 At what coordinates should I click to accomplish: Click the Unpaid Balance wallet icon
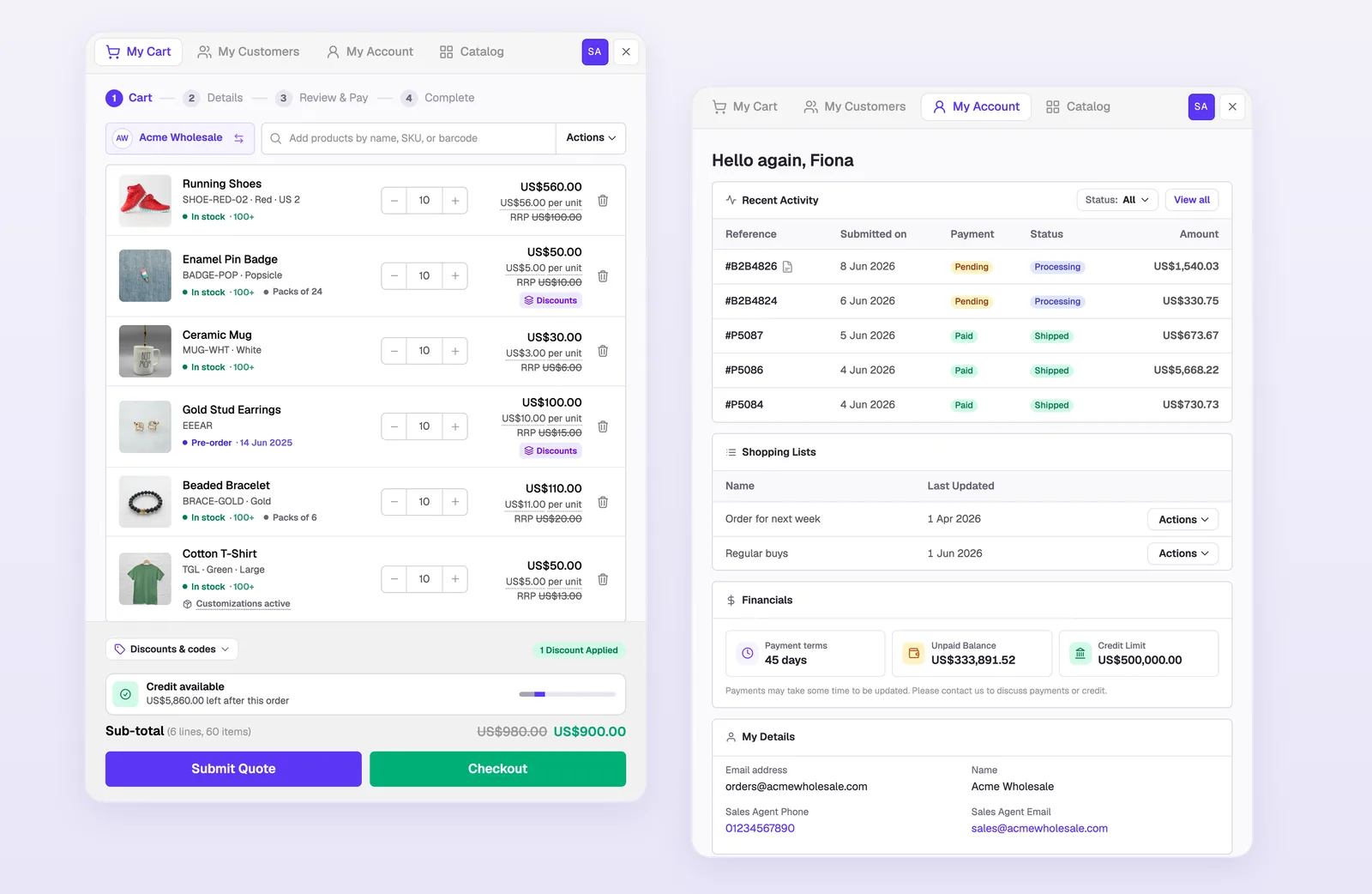click(913, 654)
